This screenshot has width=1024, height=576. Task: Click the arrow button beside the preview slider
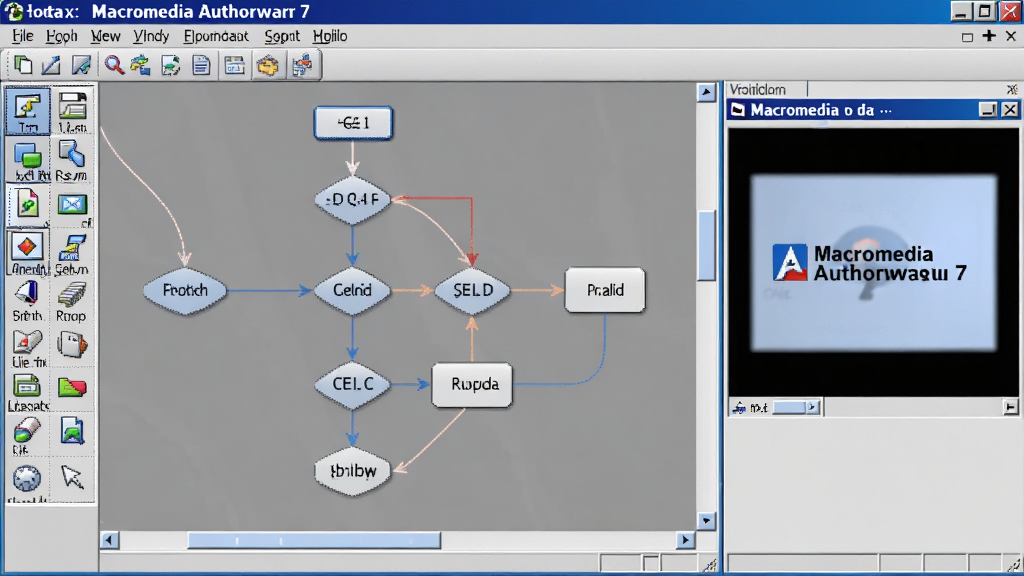[812, 408]
